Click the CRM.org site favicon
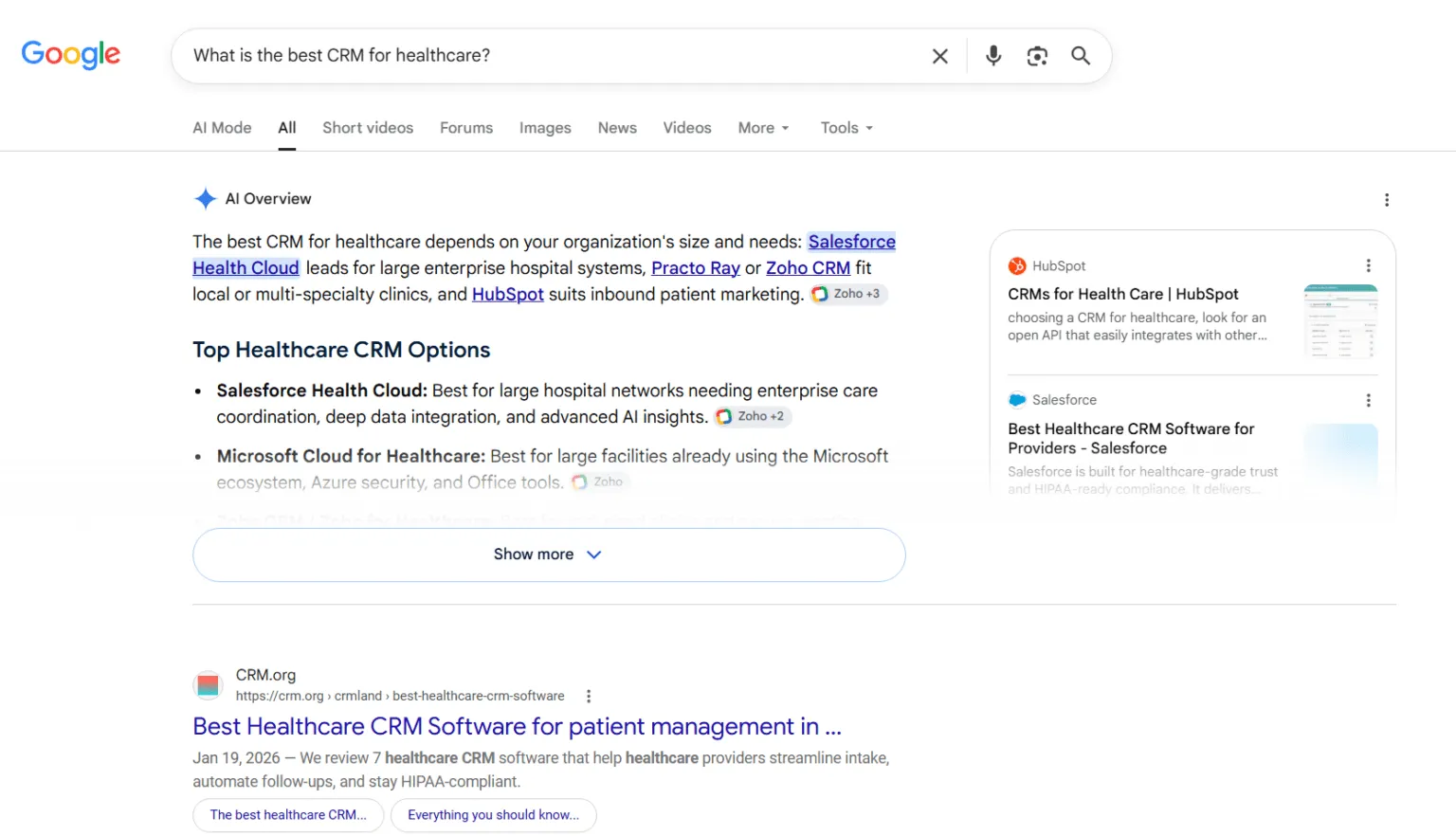1456x836 pixels. 209,684
